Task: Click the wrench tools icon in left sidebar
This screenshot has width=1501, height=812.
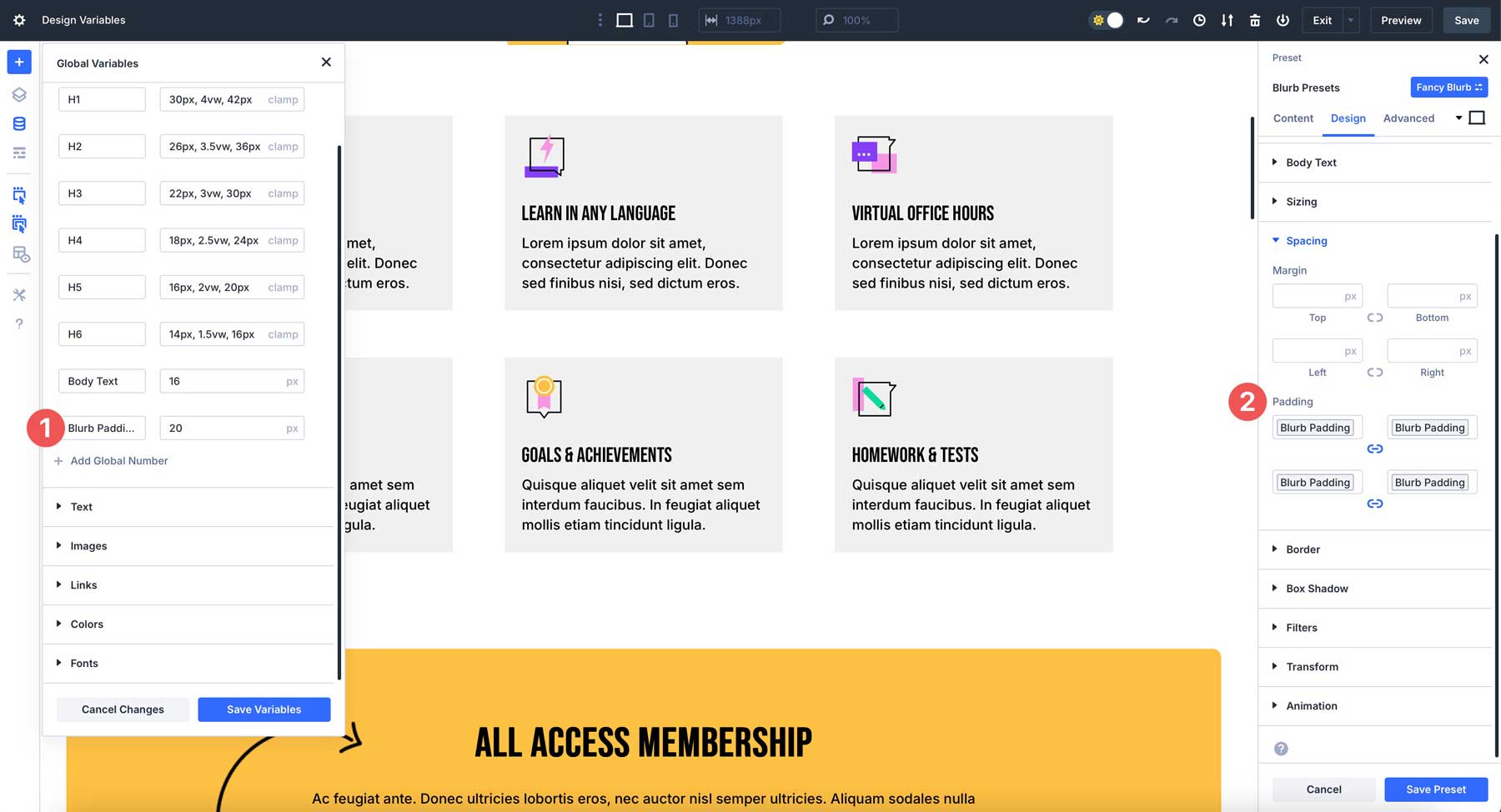Action: coord(19,294)
